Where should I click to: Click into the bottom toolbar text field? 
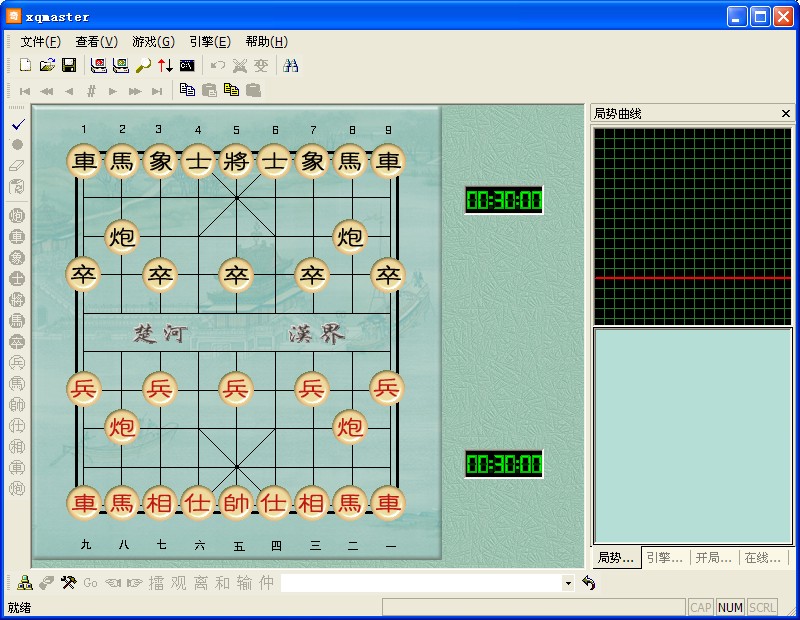coord(421,583)
